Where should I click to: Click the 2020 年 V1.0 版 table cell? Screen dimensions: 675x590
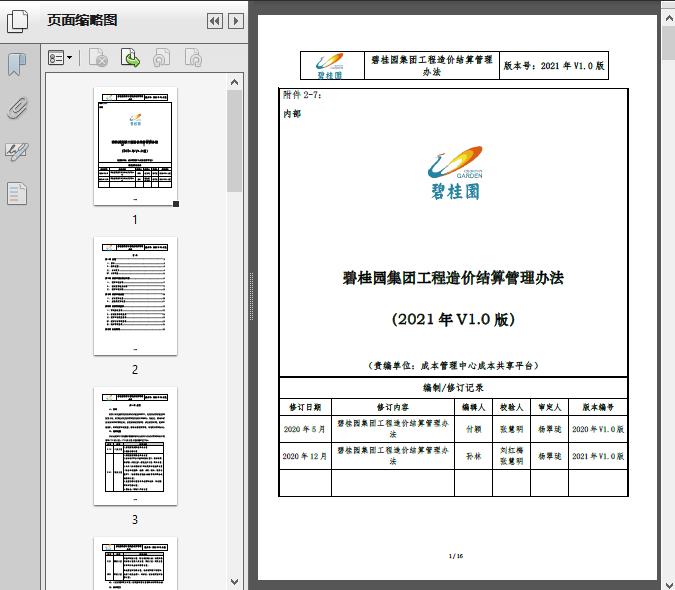pyautogui.click(x=598, y=429)
